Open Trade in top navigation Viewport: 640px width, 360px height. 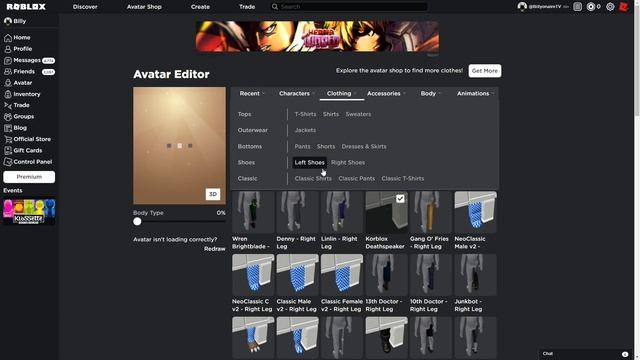[247, 7]
